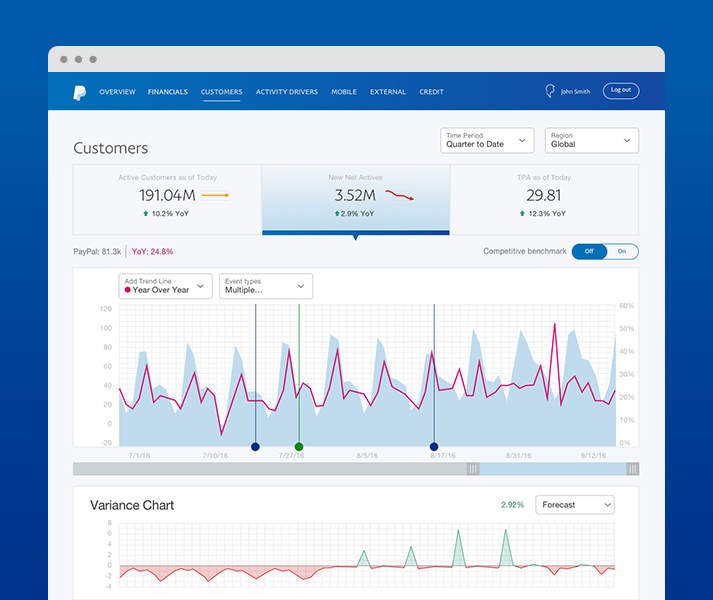
Task: Click the green up arrow beside 12.3% YoY
Action: click(x=523, y=214)
